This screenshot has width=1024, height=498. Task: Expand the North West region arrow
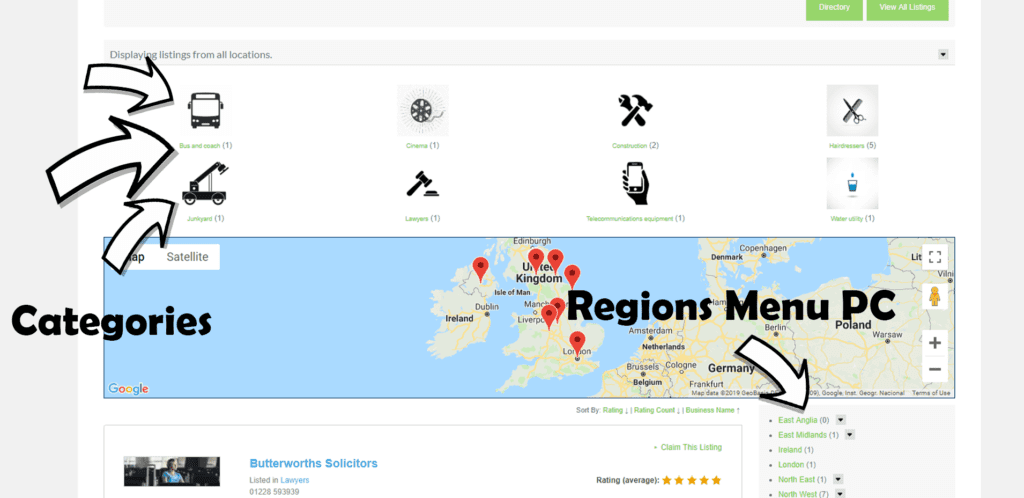click(840, 494)
